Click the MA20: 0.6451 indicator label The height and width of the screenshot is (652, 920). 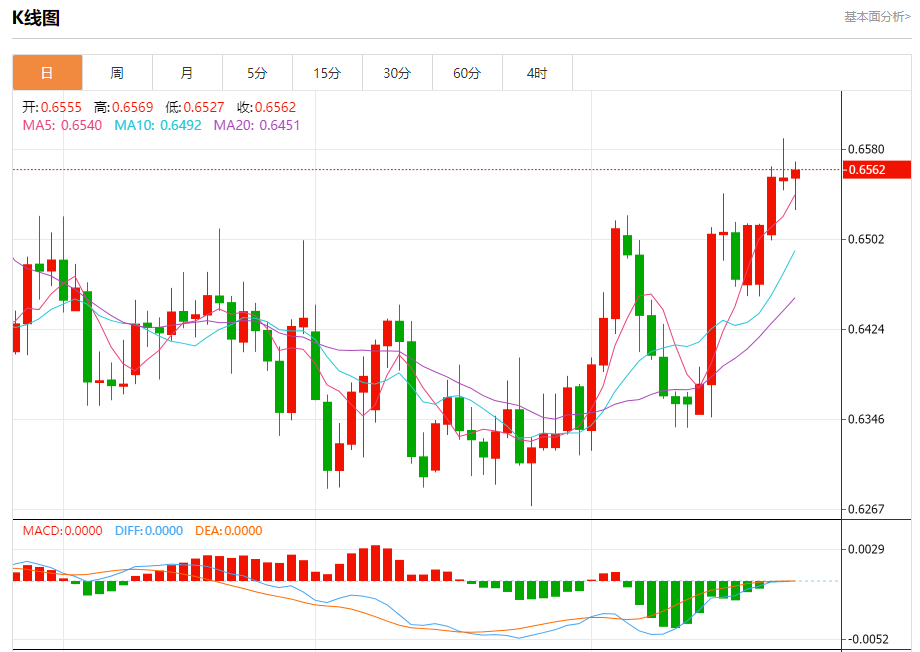tap(256, 125)
